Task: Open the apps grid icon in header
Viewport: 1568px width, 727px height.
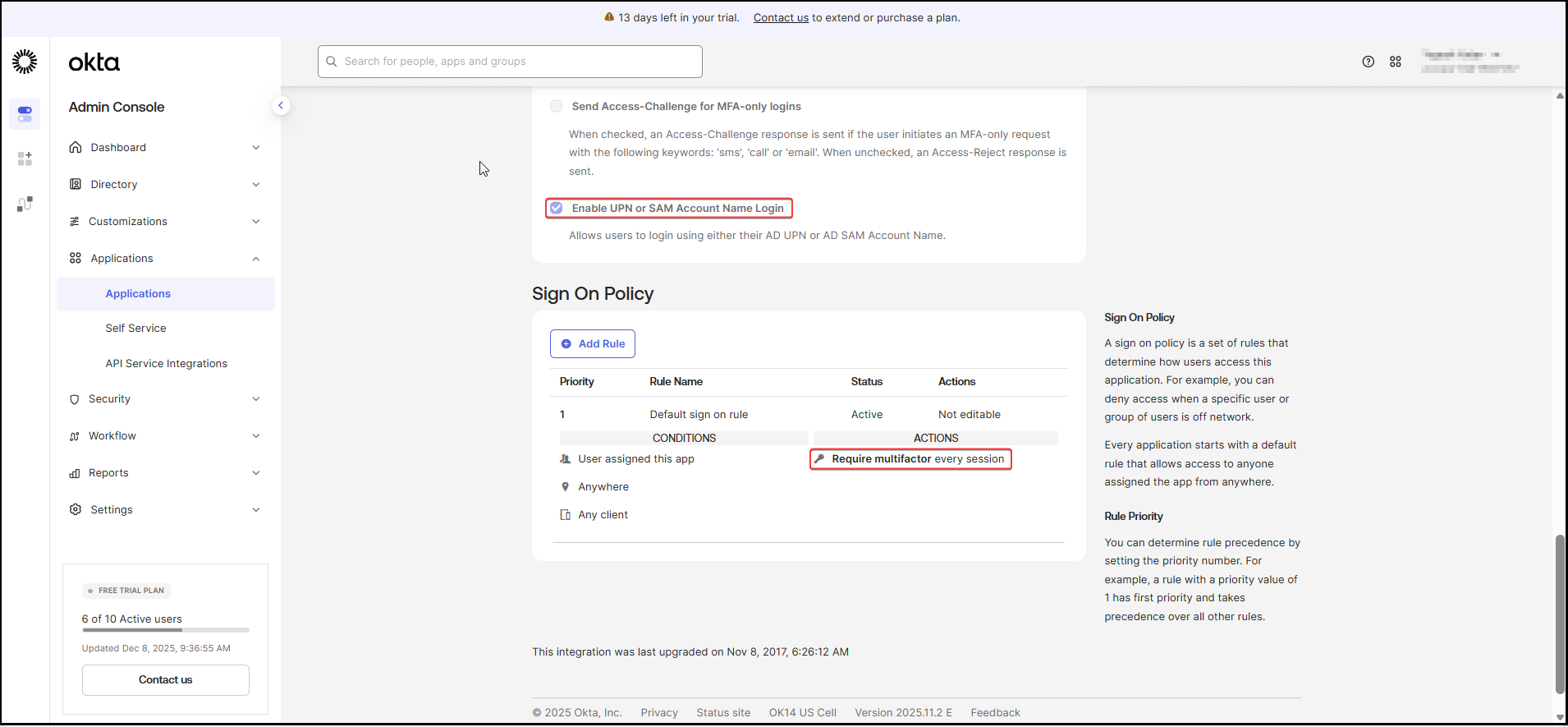Action: click(1395, 62)
